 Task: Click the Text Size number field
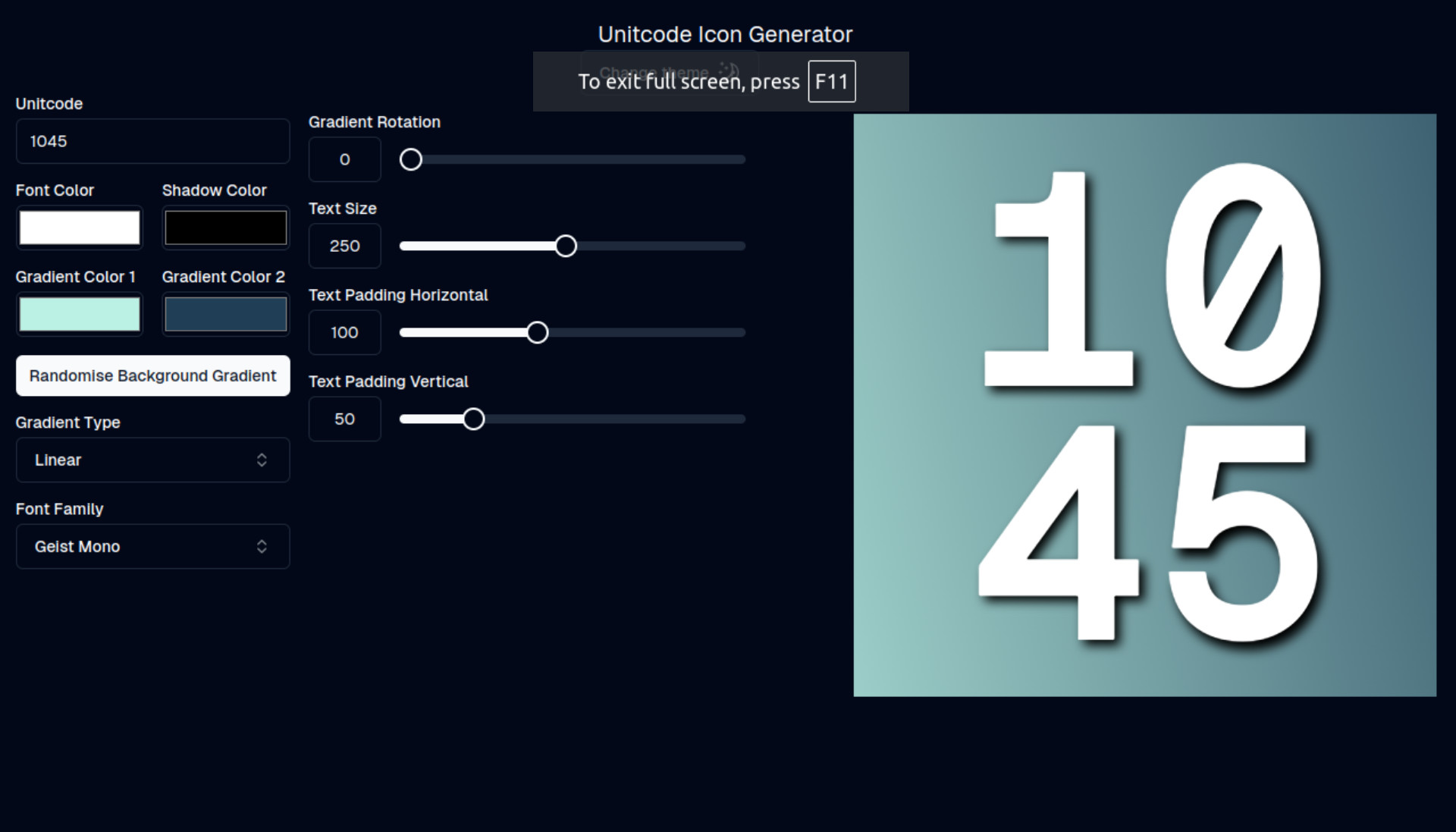tap(344, 246)
